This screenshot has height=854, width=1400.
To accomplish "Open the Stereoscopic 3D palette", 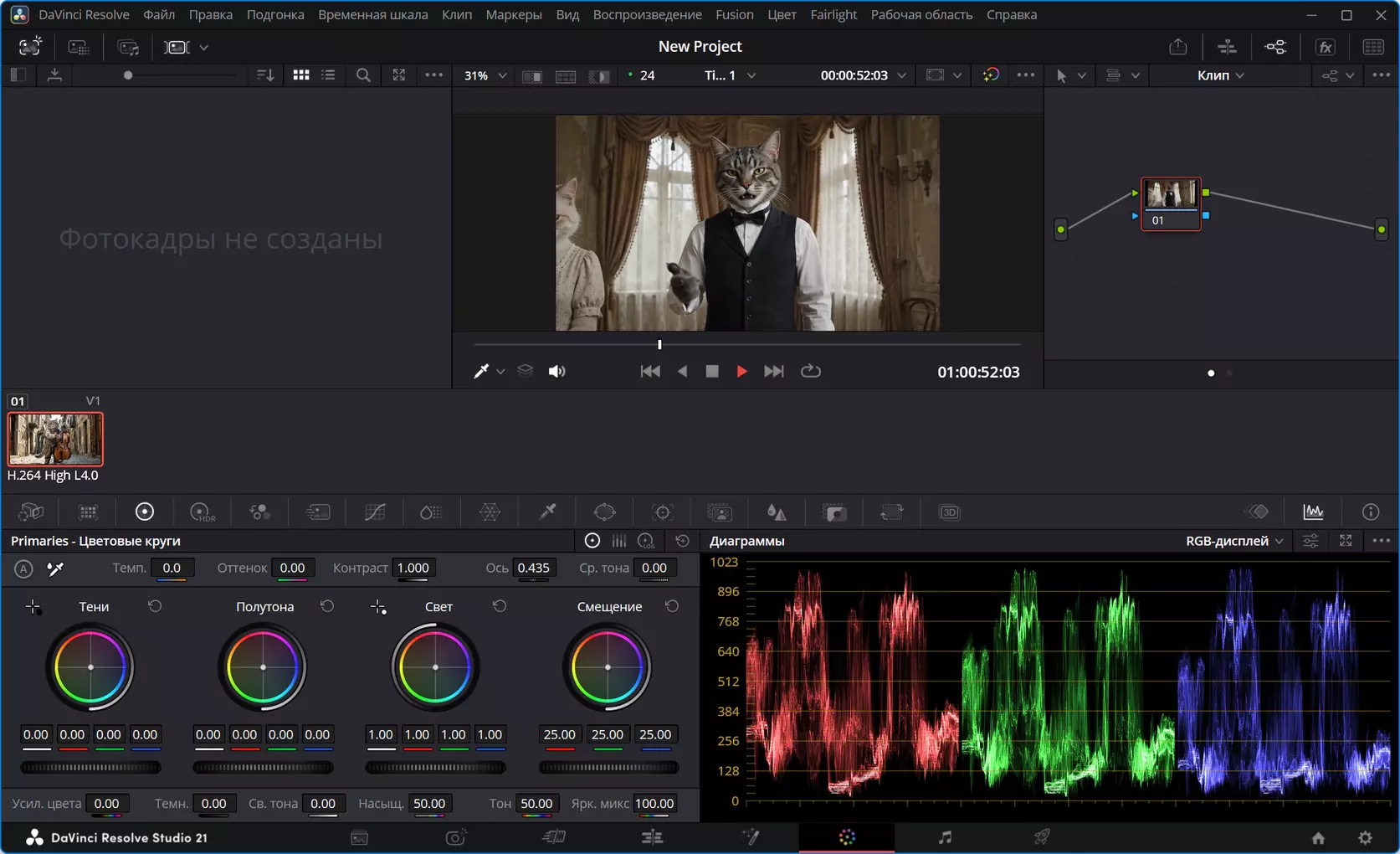I will point(949,512).
